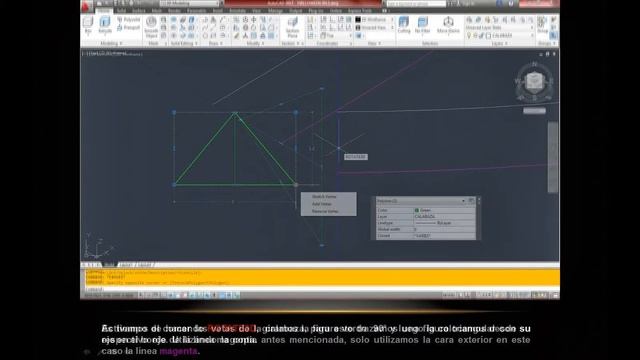Screen dimensions: 640x360
Task: Click in the command line input
Action: click(x=322, y=289)
